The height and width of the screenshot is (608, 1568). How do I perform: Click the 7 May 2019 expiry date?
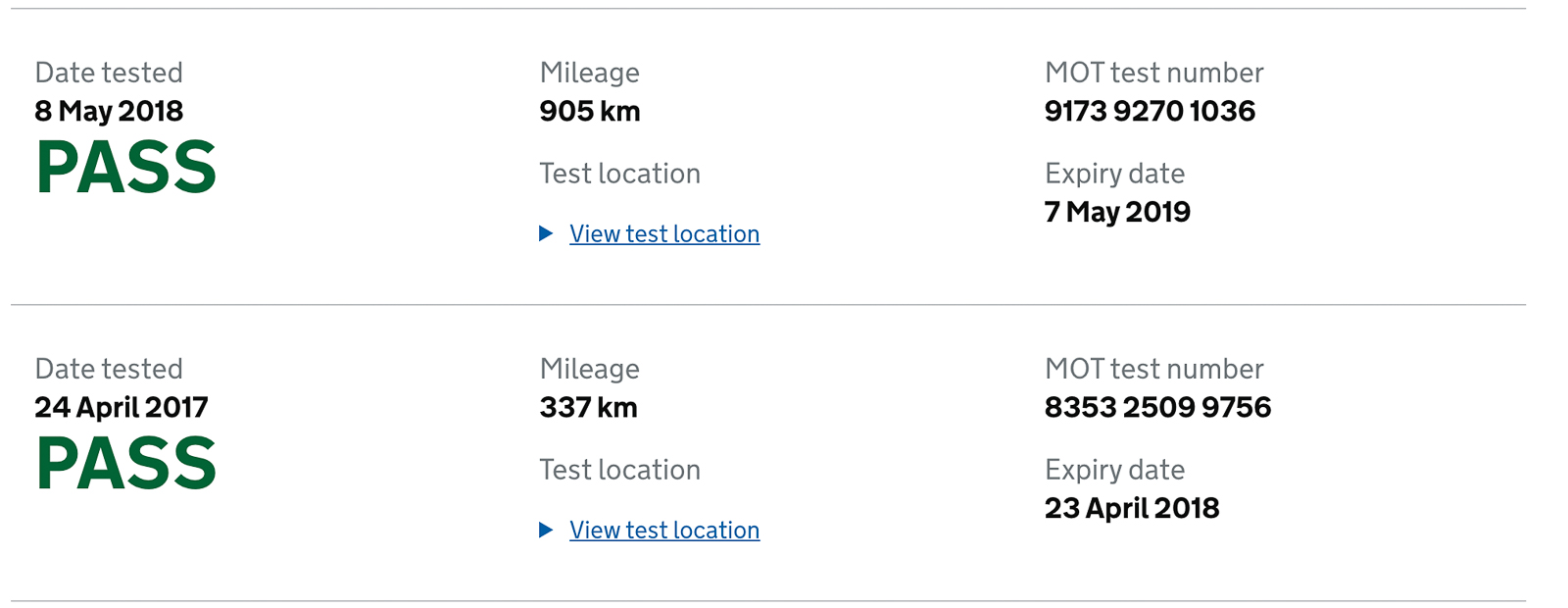click(x=1117, y=212)
